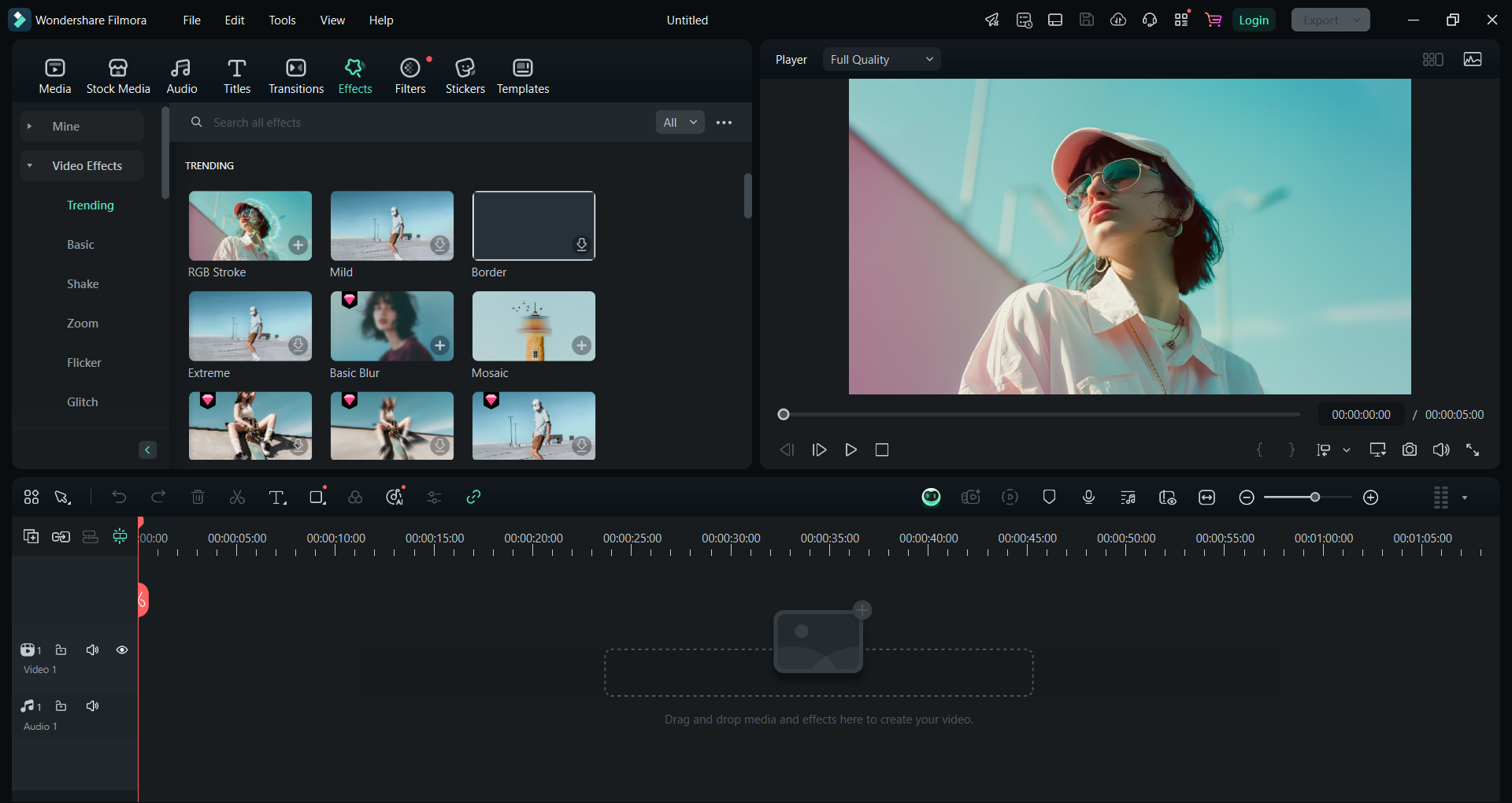Open the Full Quality playback dropdown
The height and width of the screenshot is (803, 1512).
[x=880, y=59]
